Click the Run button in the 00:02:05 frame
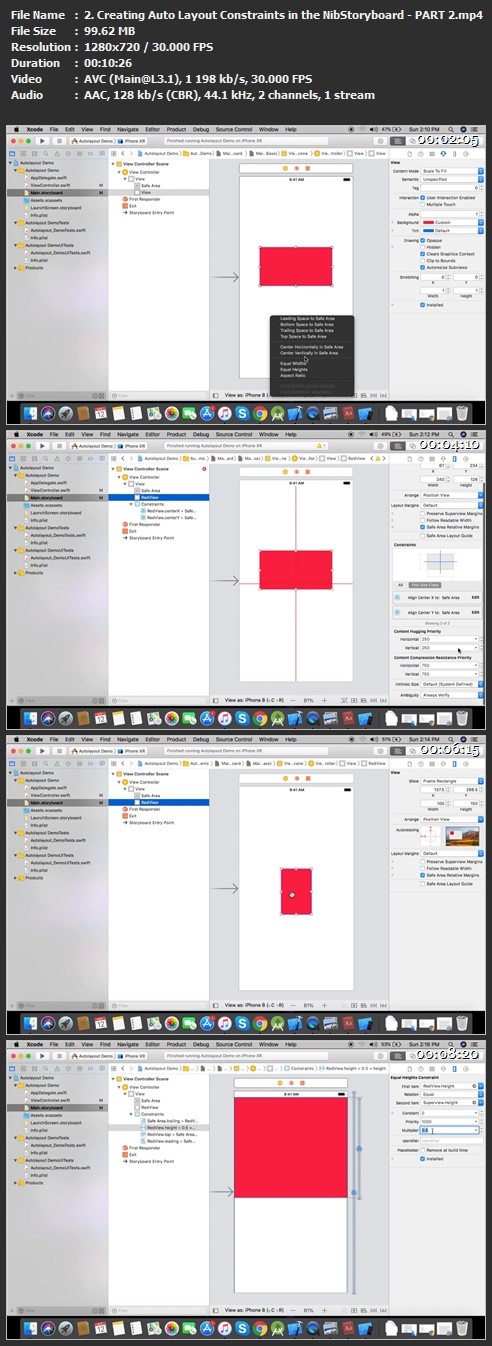Image resolution: width=492 pixels, height=1346 pixels. tap(43, 141)
